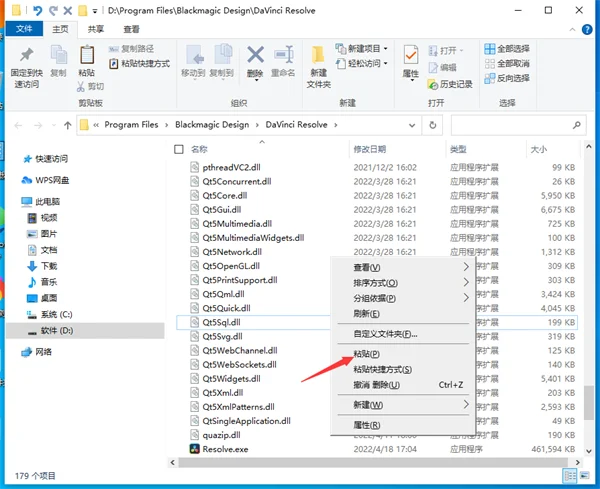Select the Qt5Core.dll file
Viewport: 600px width, 489px height.
pyautogui.click(x=224, y=196)
